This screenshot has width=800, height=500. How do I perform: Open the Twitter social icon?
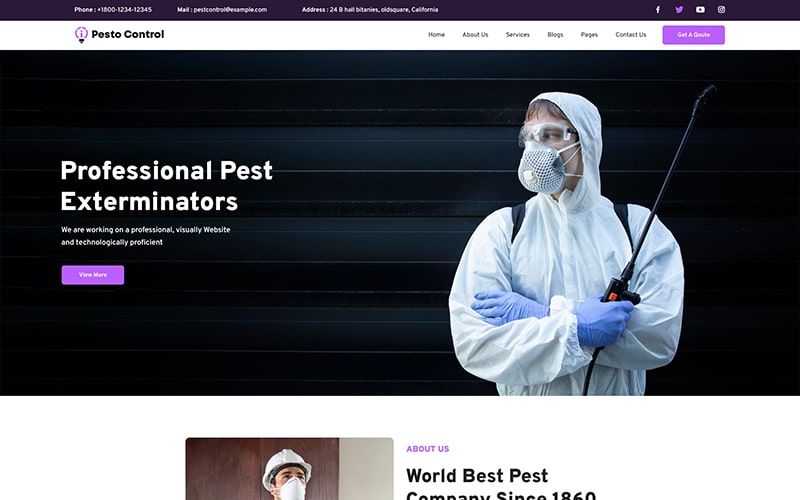pyautogui.click(x=679, y=10)
